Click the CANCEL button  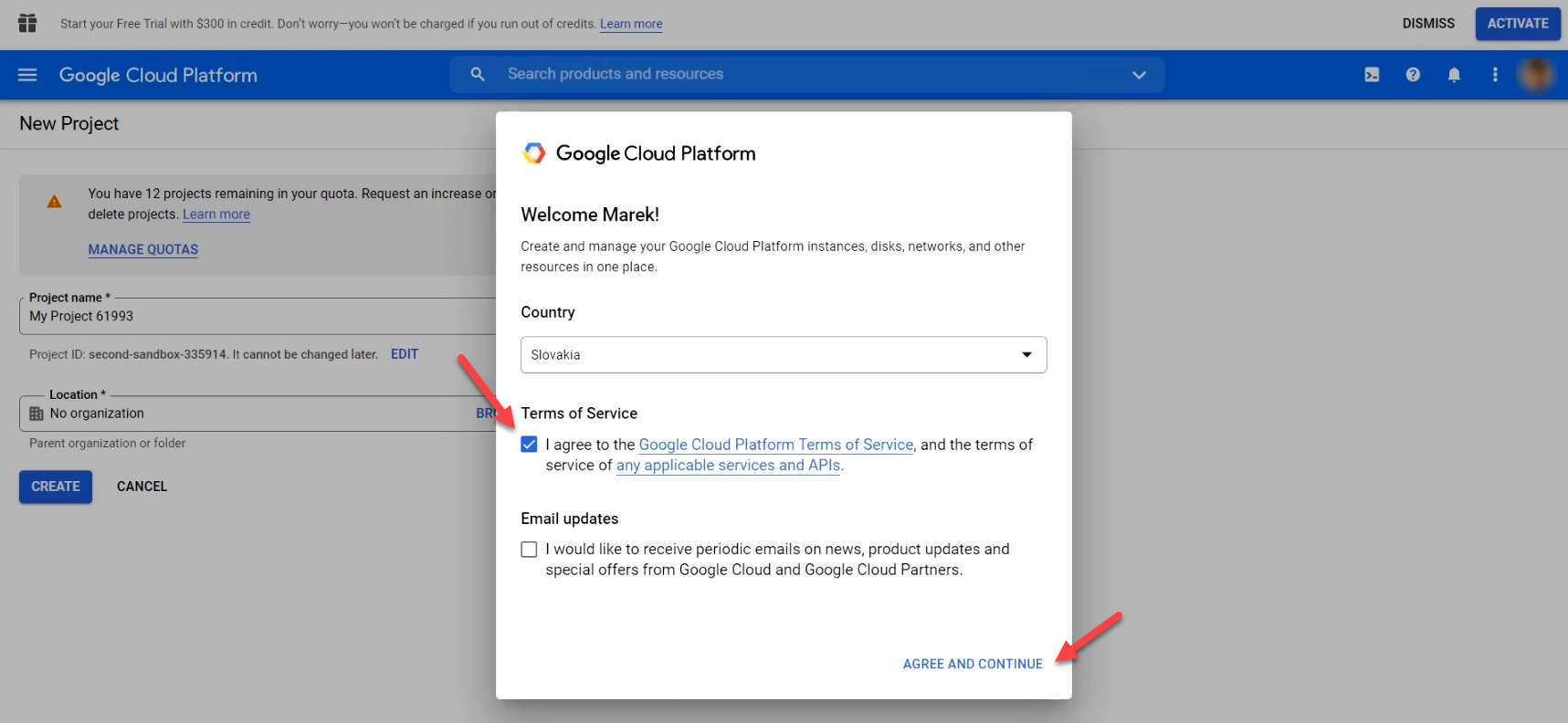click(x=142, y=487)
